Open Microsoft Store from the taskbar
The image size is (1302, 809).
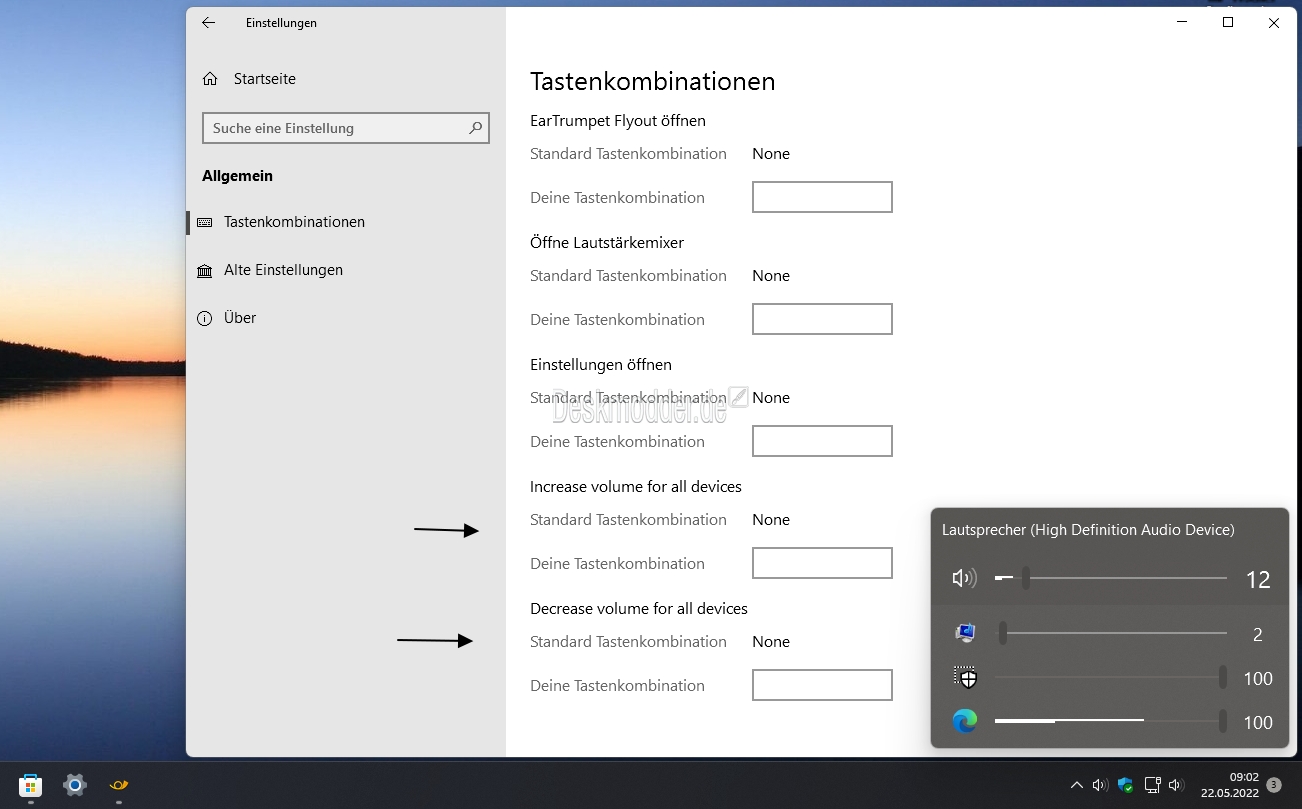(30, 785)
